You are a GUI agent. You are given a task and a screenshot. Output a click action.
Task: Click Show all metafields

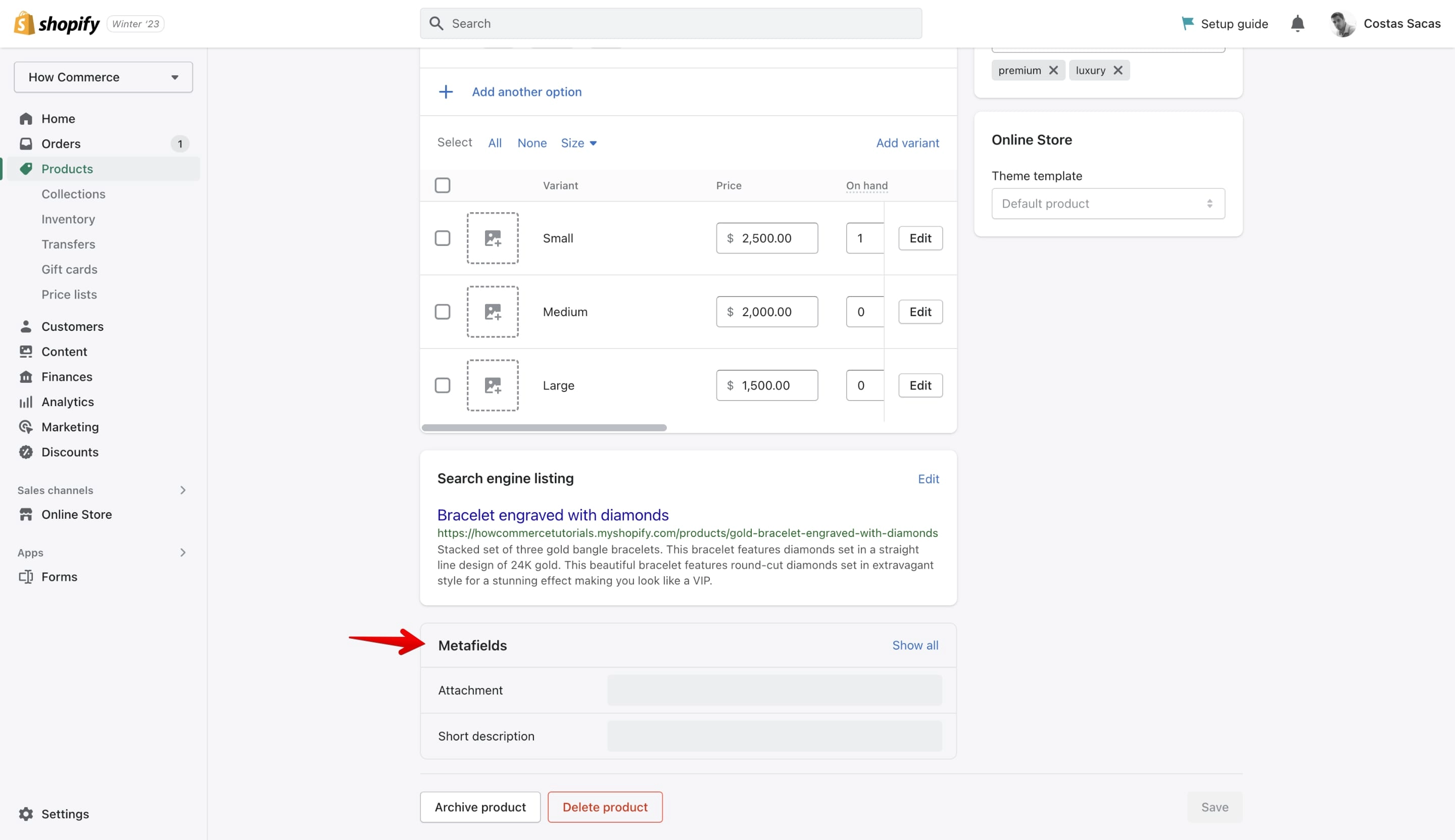pyautogui.click(x=915, y=646)
